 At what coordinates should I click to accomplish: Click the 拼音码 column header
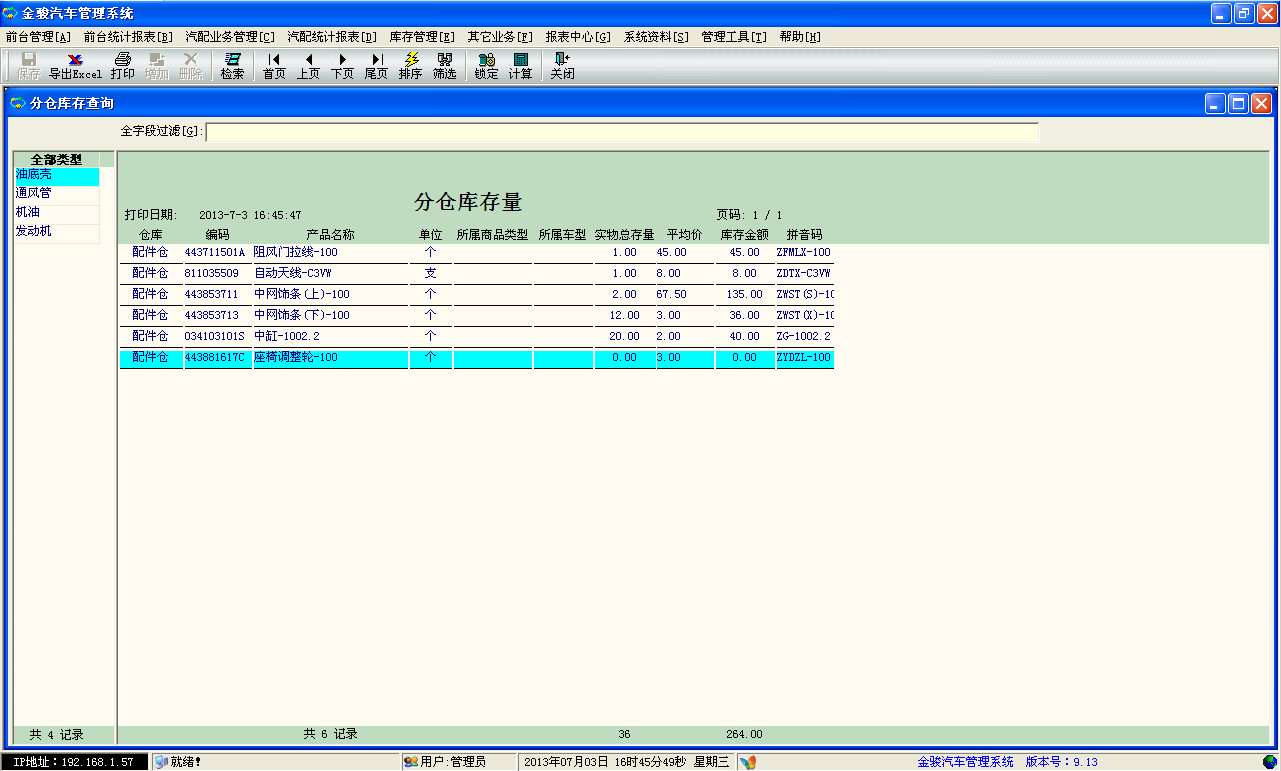(x=804, y=235)
